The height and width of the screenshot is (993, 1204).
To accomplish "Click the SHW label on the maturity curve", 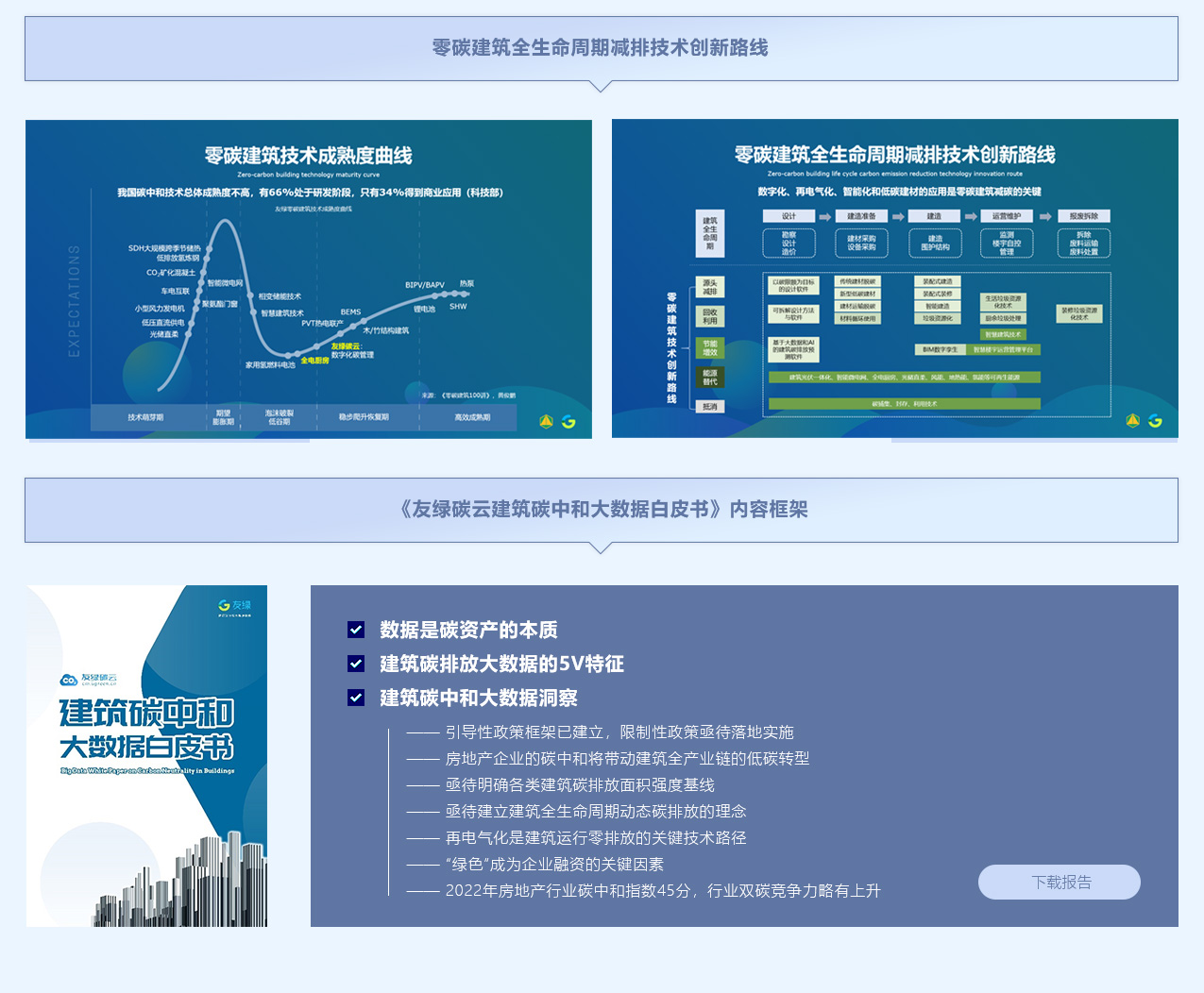I will point(458,306).
